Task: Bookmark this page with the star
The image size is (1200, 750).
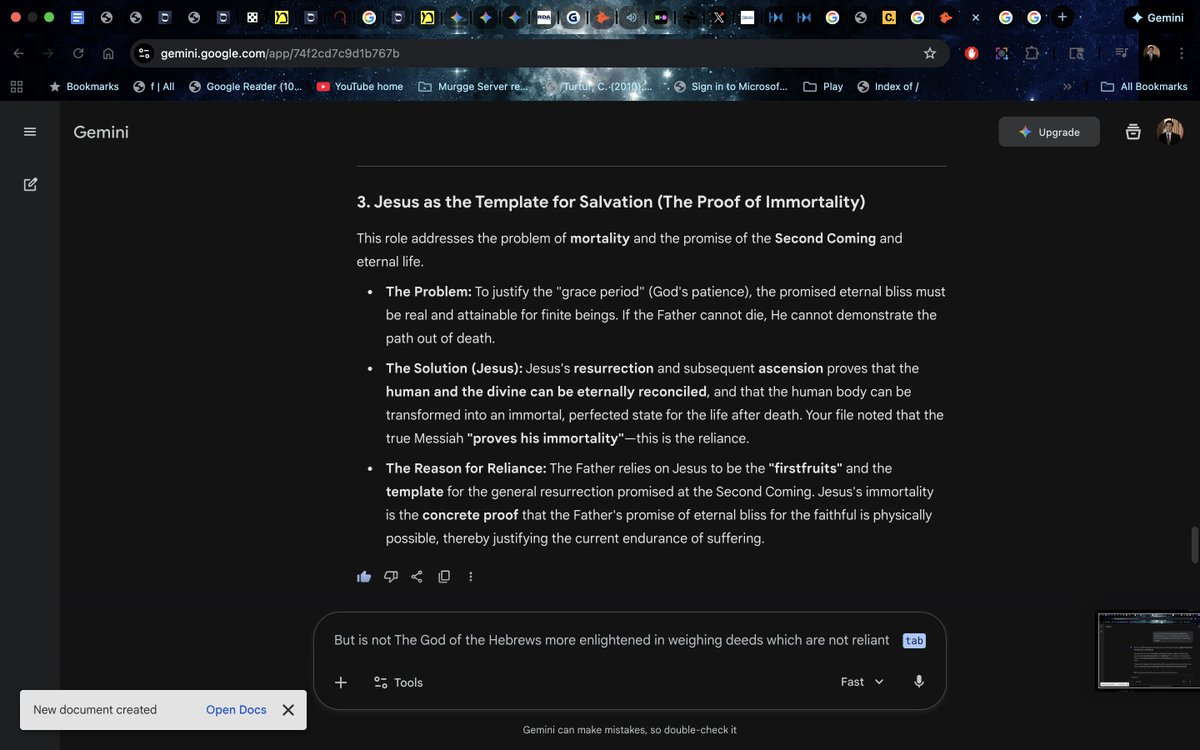Action: point(930,53)
